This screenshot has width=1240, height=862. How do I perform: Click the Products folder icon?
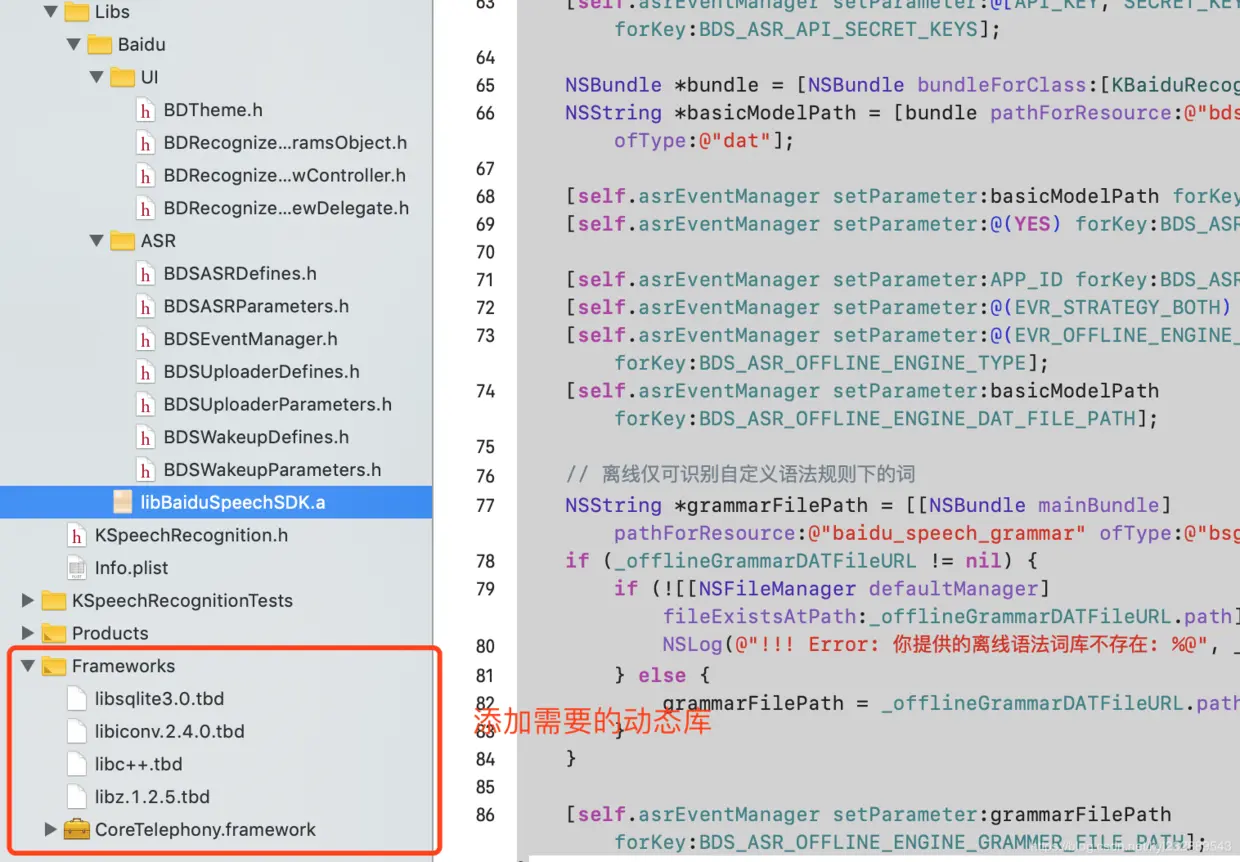pos(54,633)
